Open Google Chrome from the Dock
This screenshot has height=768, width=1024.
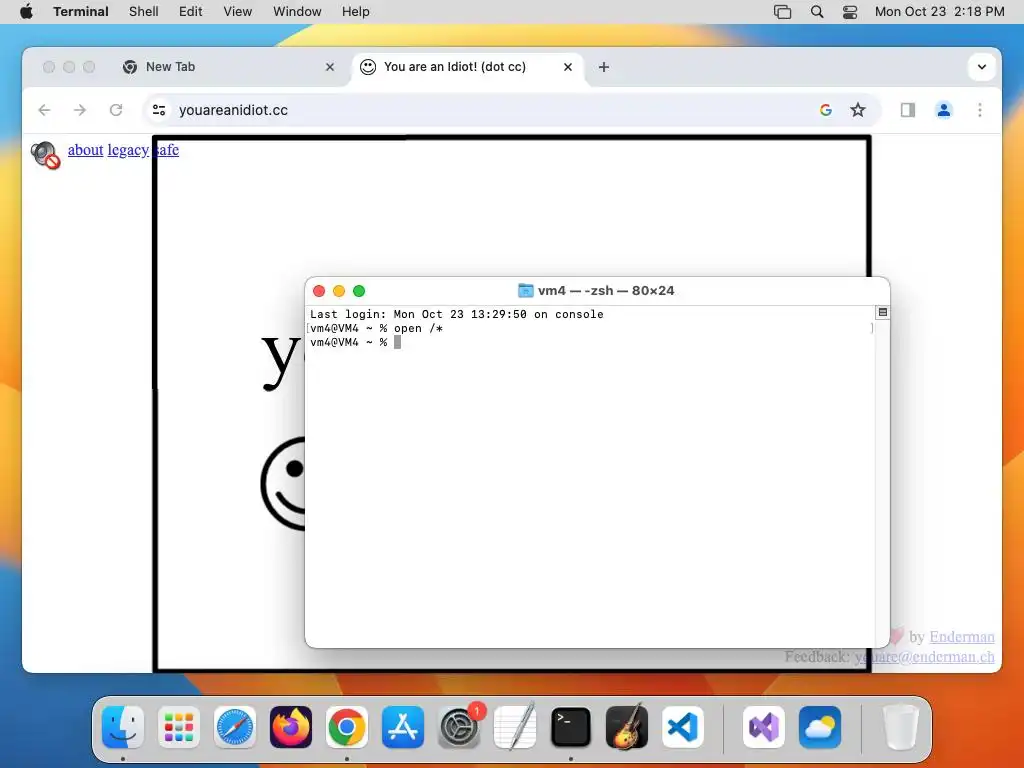347,727
